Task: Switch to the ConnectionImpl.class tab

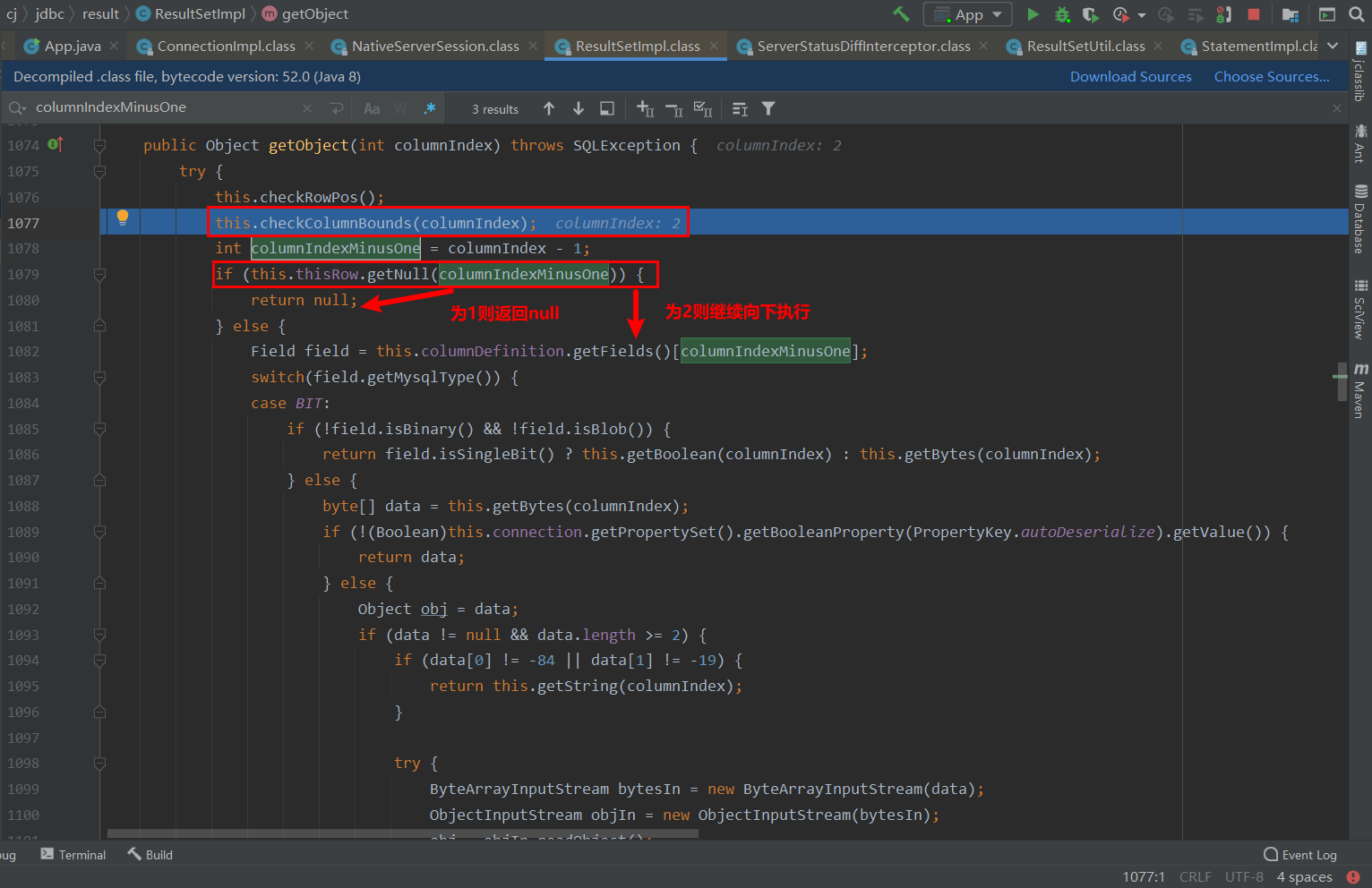Action: (x=226, y=46)
